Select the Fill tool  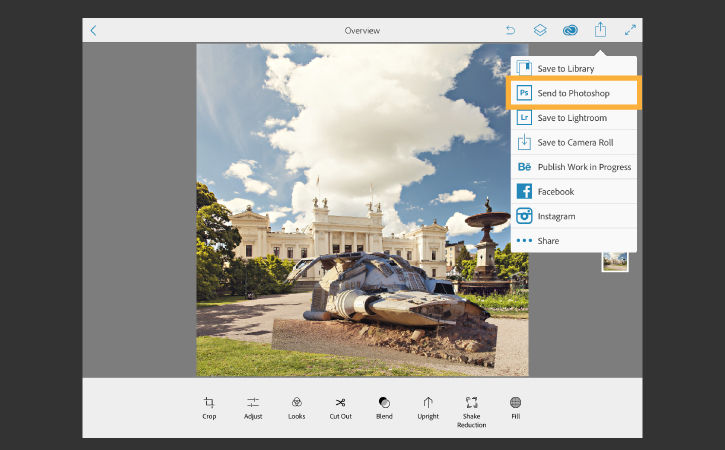coord(516,408)
